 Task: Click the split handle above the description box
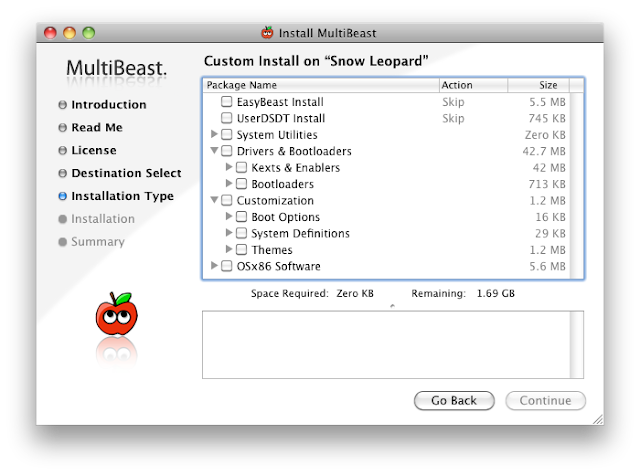pyautogui.click(x=392, y=306)
